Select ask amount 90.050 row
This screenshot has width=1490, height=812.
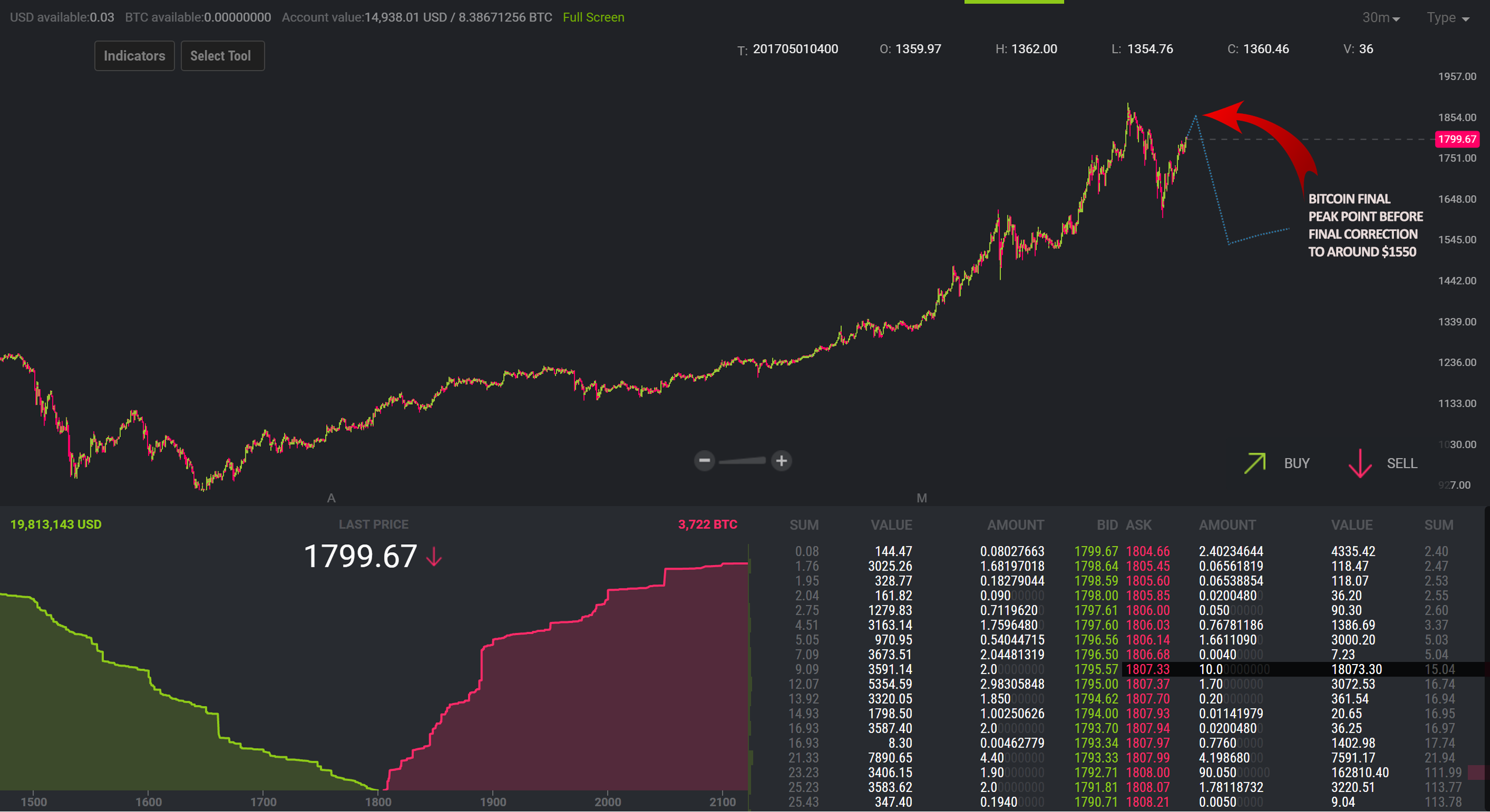[1234, 773]
